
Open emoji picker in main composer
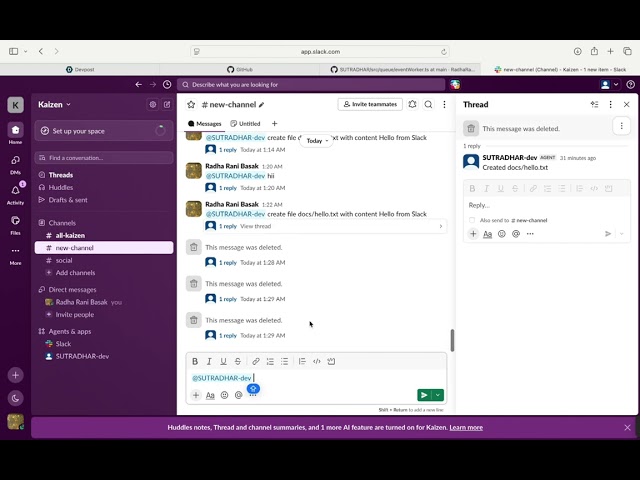point(224,395)
